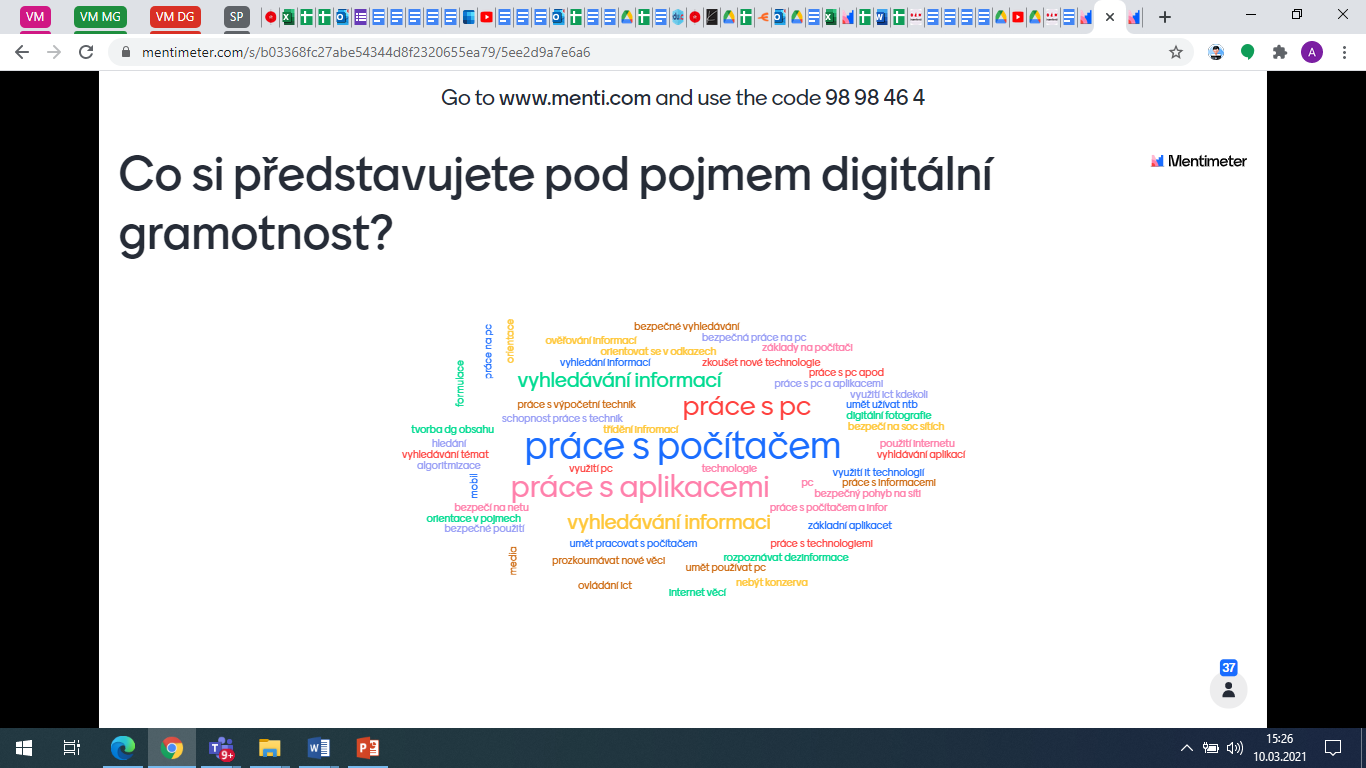
Task: Switch to the Word document tab
Action: 881,17
